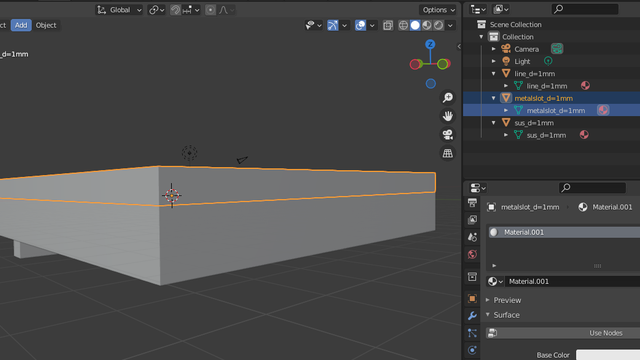Open the Snapping options dropdown
The height and width of the screenshot is (360, 640).
(191, 10)
